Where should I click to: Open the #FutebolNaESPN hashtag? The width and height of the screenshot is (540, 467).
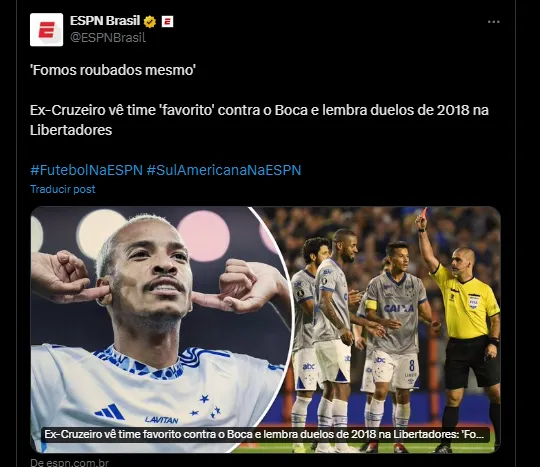(86, 170)
